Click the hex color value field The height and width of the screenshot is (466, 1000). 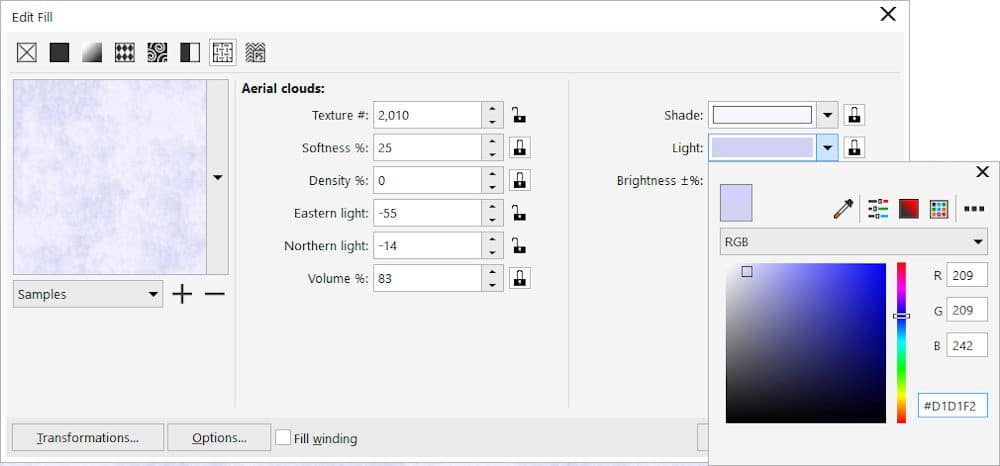click(x=952, y=406)
